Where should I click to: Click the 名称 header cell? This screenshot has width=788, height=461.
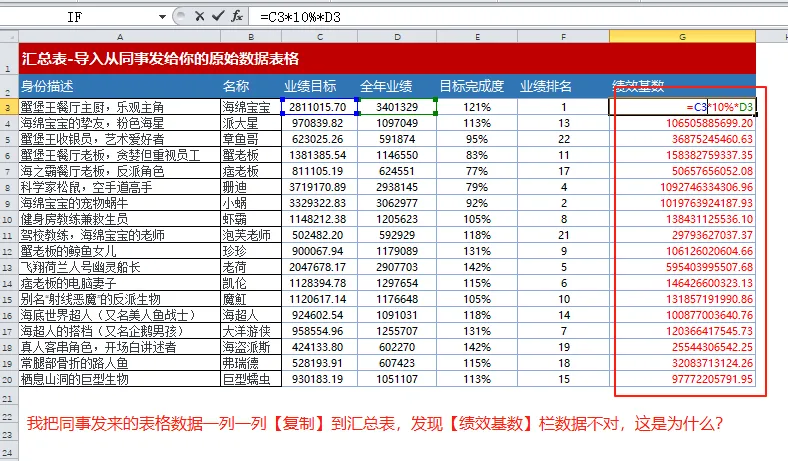tap(251, 86)
